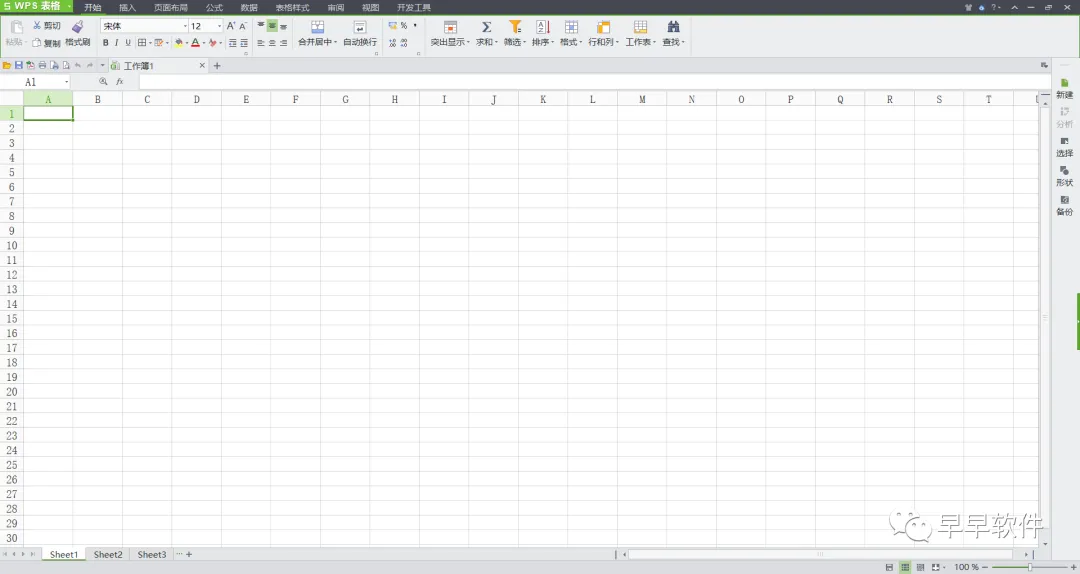Add a new sheet with the plus beside Sheet3
This screenshot has width=1080, height=574.
tap(189, 554)
